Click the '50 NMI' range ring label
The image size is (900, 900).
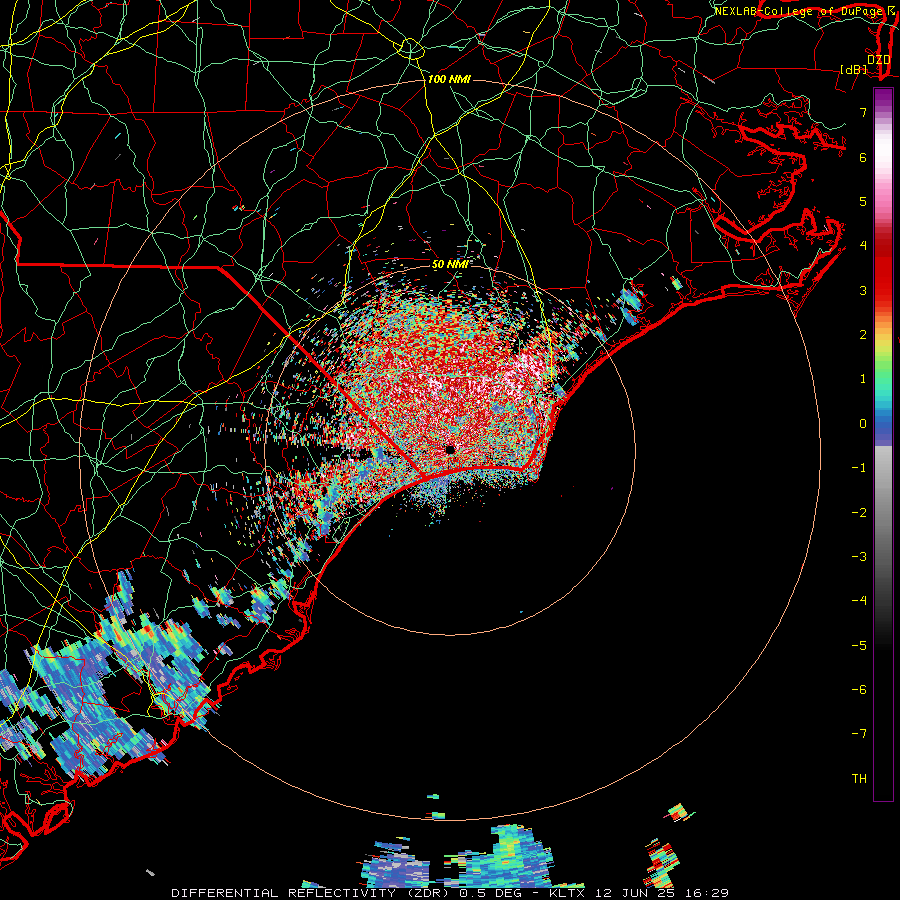450,264
